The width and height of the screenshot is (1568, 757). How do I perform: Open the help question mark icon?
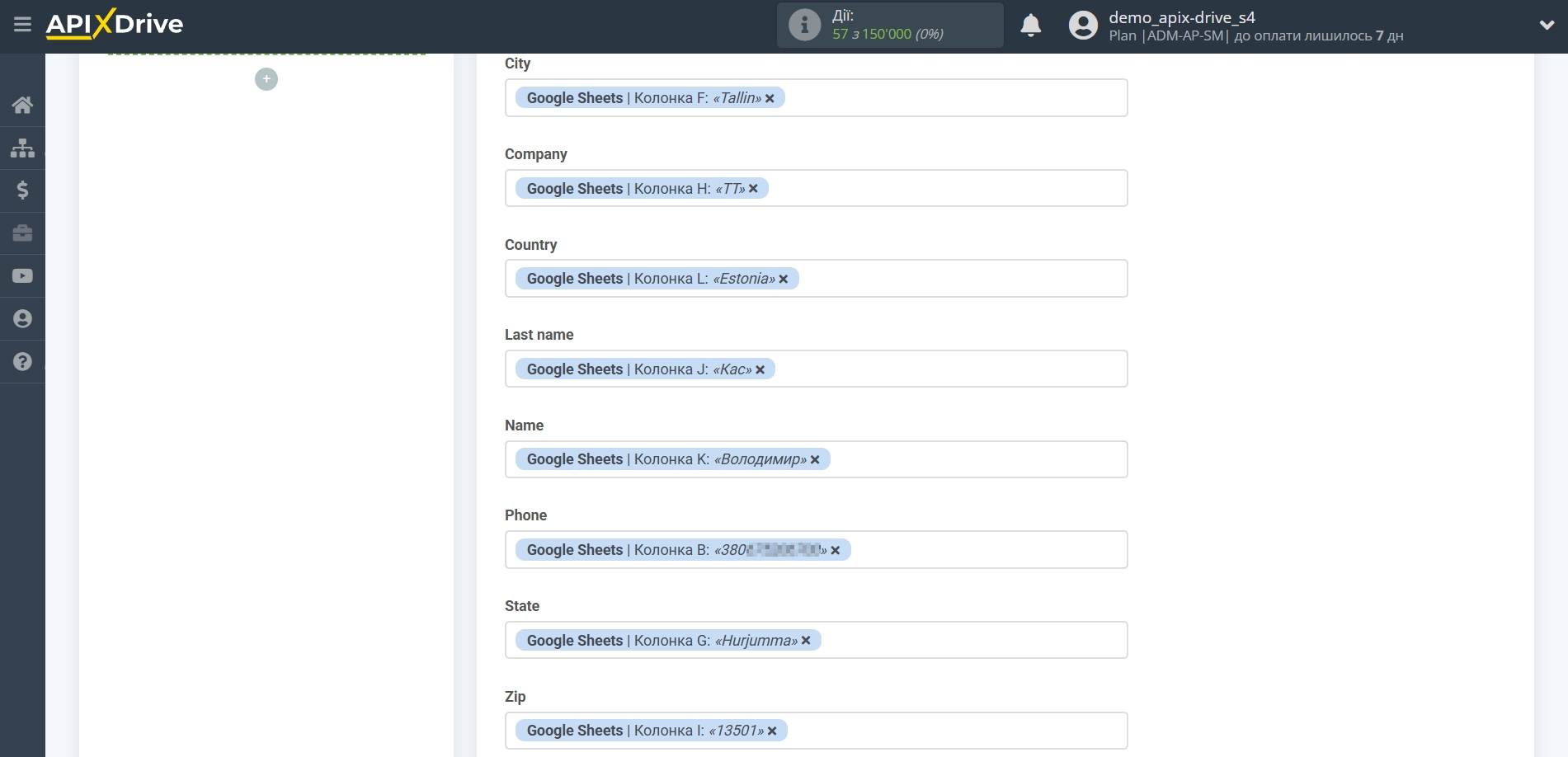[x=22, y=362]
